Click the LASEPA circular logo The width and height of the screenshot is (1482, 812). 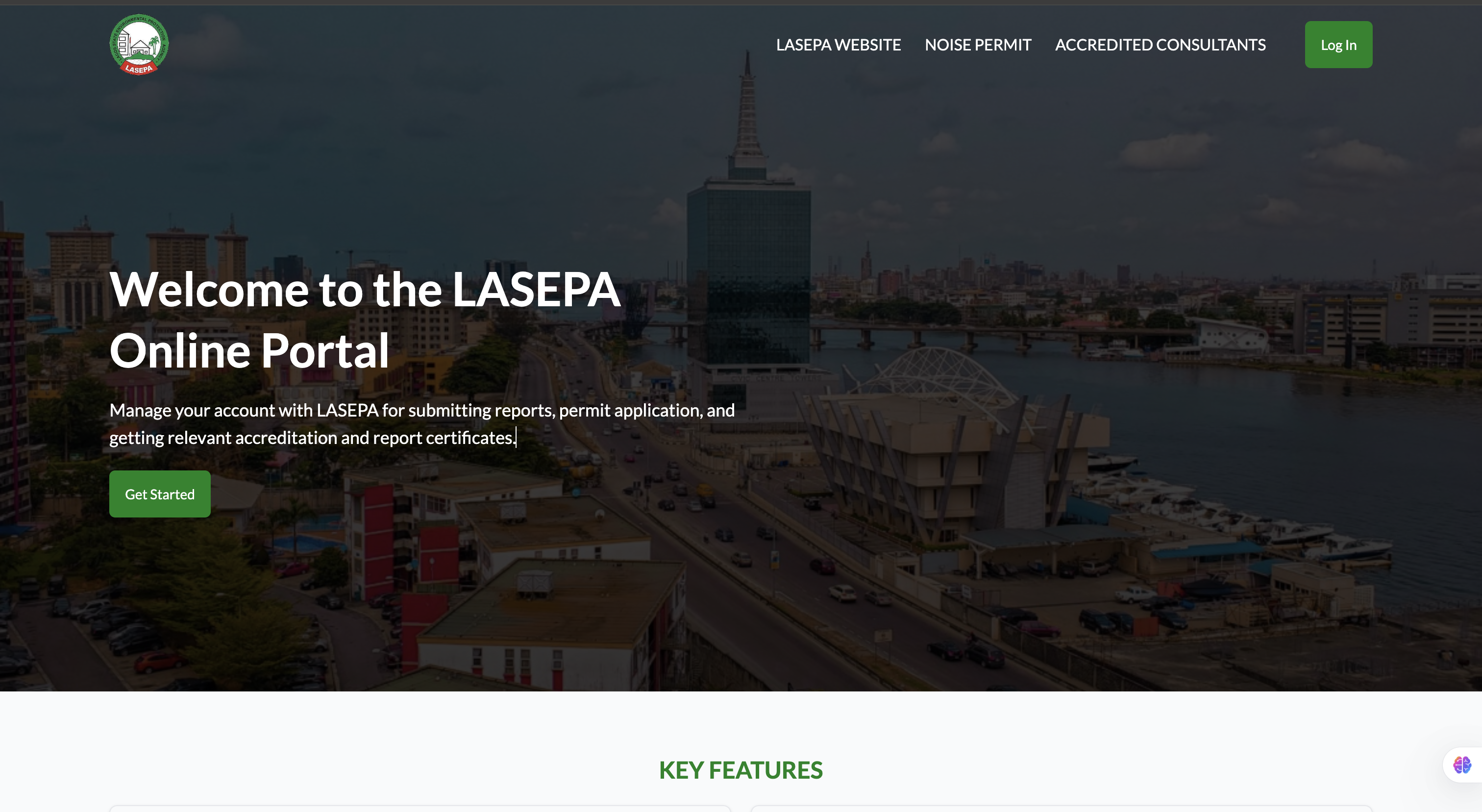[x=139, y=45]
